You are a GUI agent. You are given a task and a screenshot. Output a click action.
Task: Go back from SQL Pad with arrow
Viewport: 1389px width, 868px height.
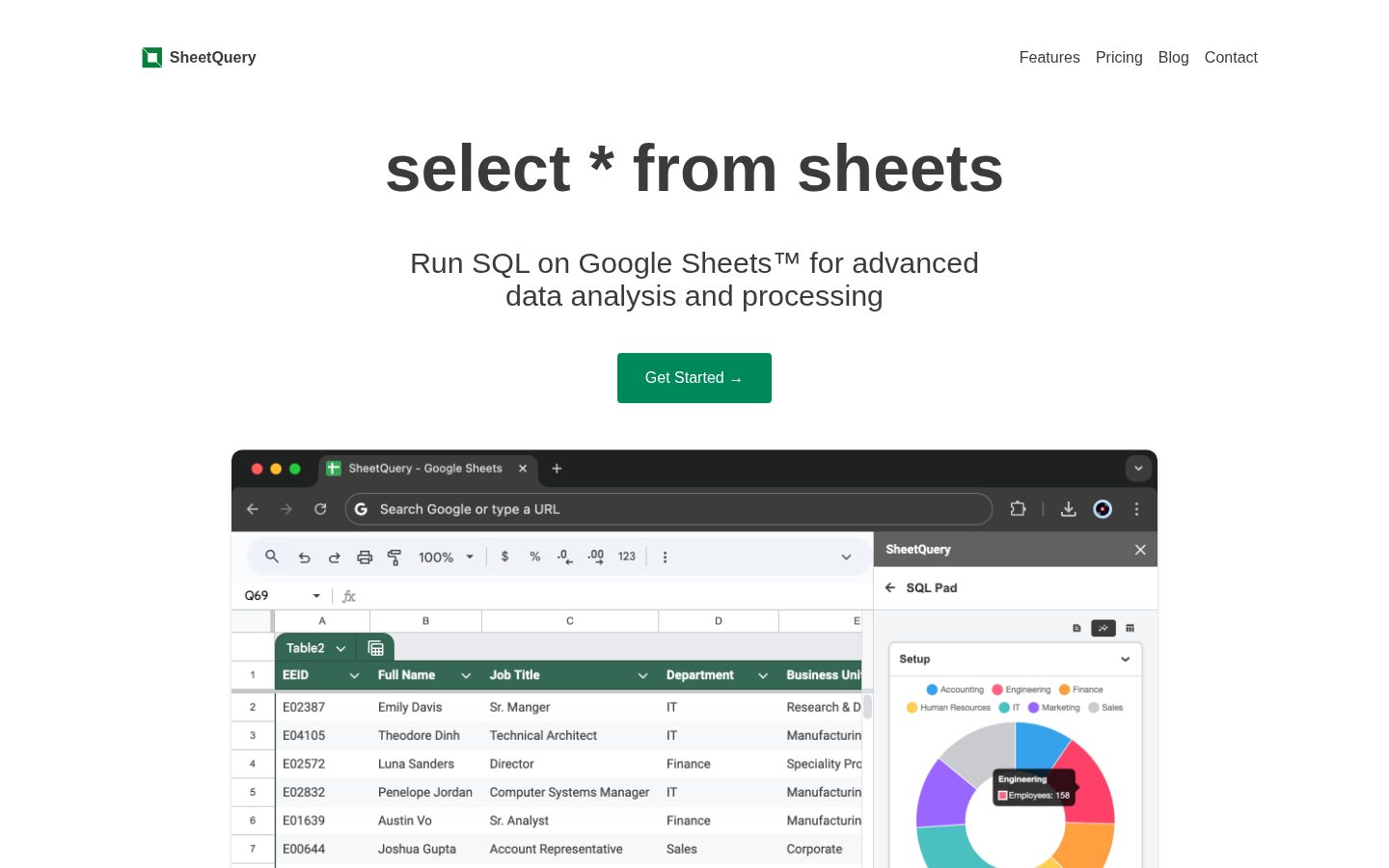pyautogui.click(x=890, y=587)
